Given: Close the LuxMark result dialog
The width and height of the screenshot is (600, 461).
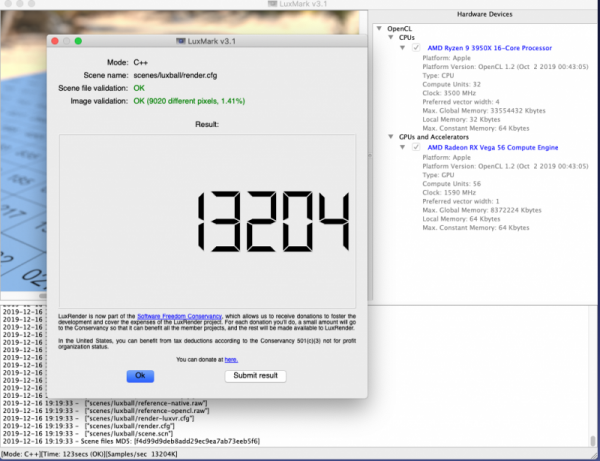Looking at the screenshot, I should pyautogui.click(x=55, y=41).
